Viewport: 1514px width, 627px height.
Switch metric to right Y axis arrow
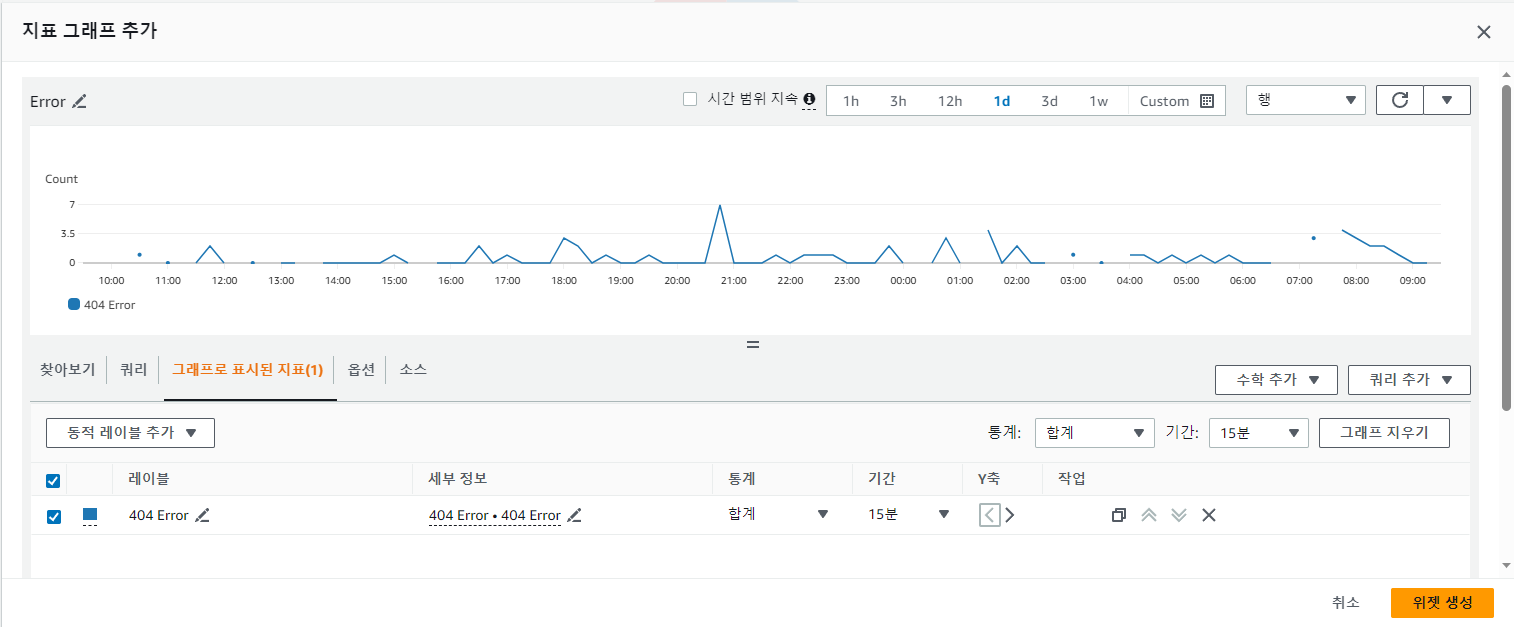pyautogui.click(x=1010, y=515)
